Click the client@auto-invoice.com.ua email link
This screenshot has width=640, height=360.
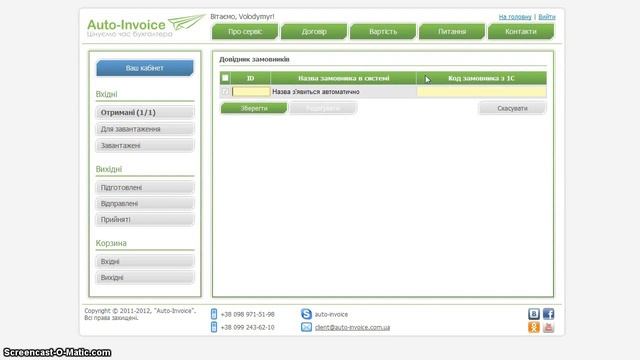coord(352,327)
